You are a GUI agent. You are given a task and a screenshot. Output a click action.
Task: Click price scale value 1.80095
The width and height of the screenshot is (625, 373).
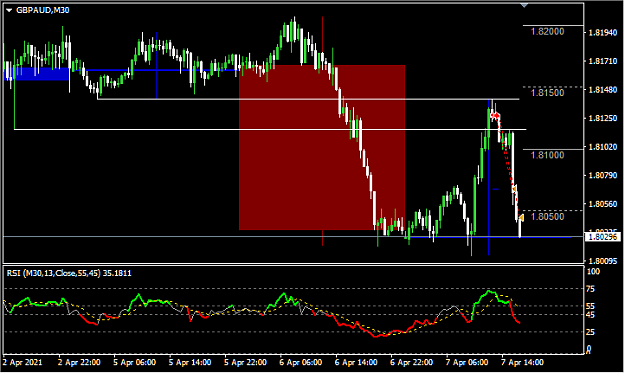pos(603,261)
